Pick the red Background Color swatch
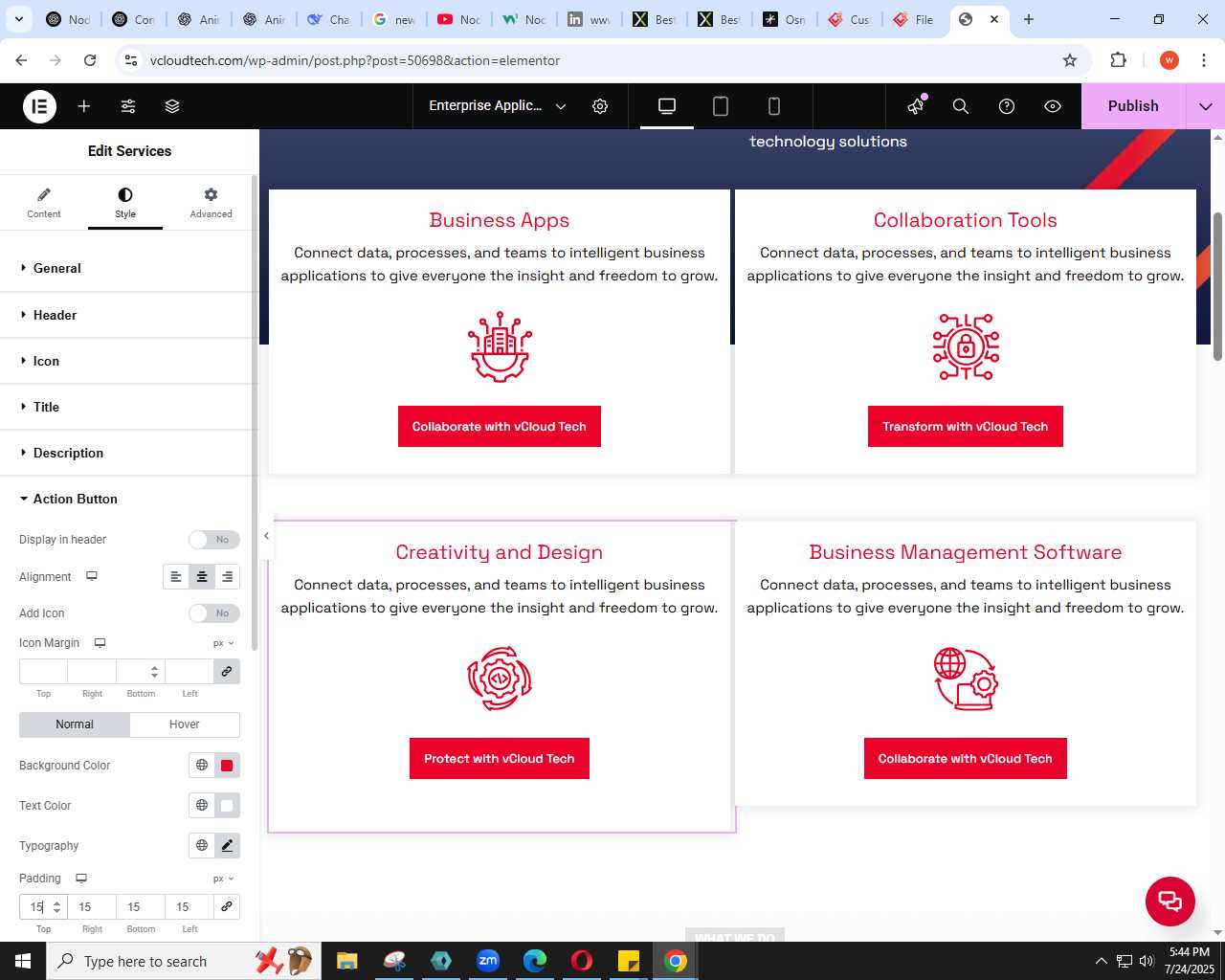The width and height of the screenshot is (1225, 980). click(227, 766)
